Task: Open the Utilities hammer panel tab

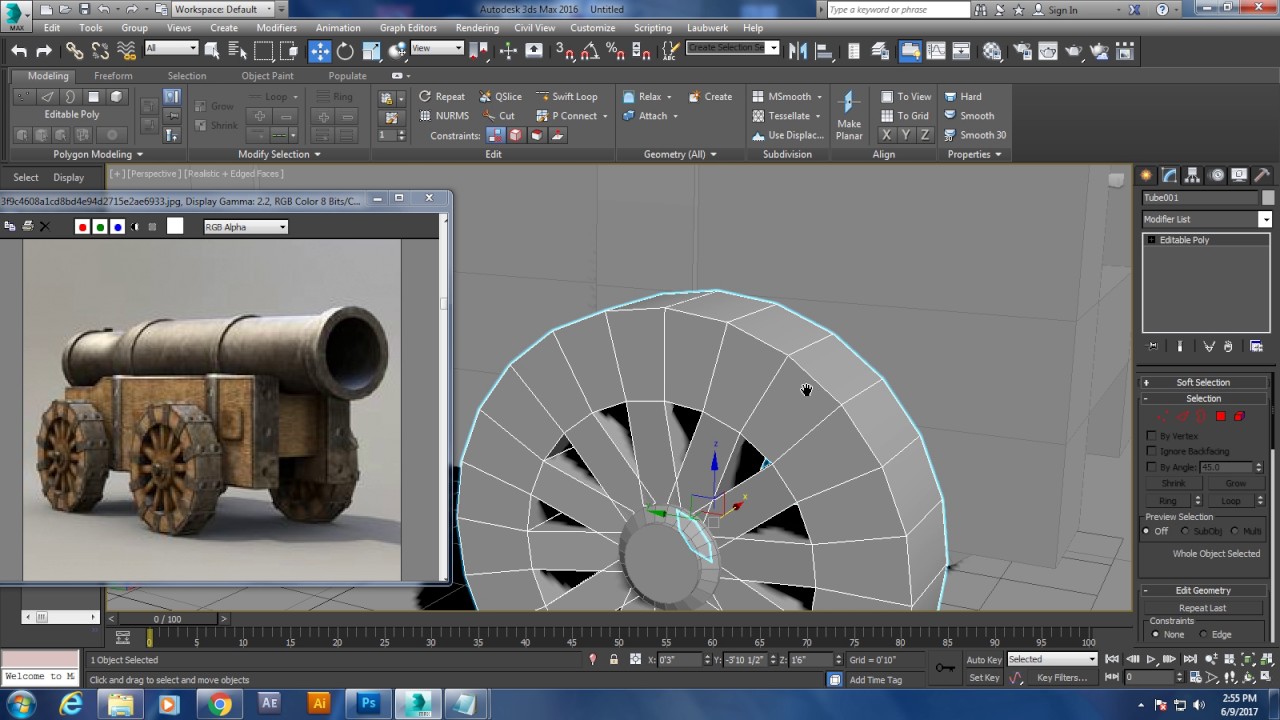Action: (1262, 175)
